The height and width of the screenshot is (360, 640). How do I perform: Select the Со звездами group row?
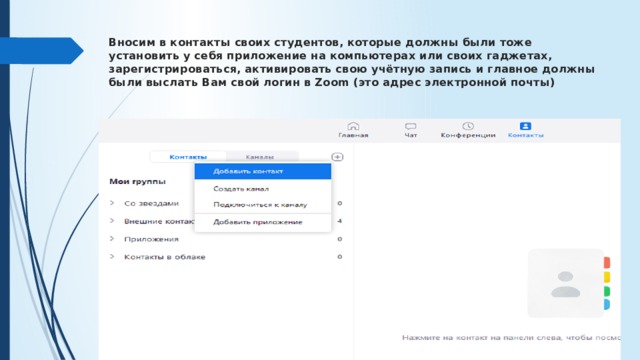pos(226,203)
